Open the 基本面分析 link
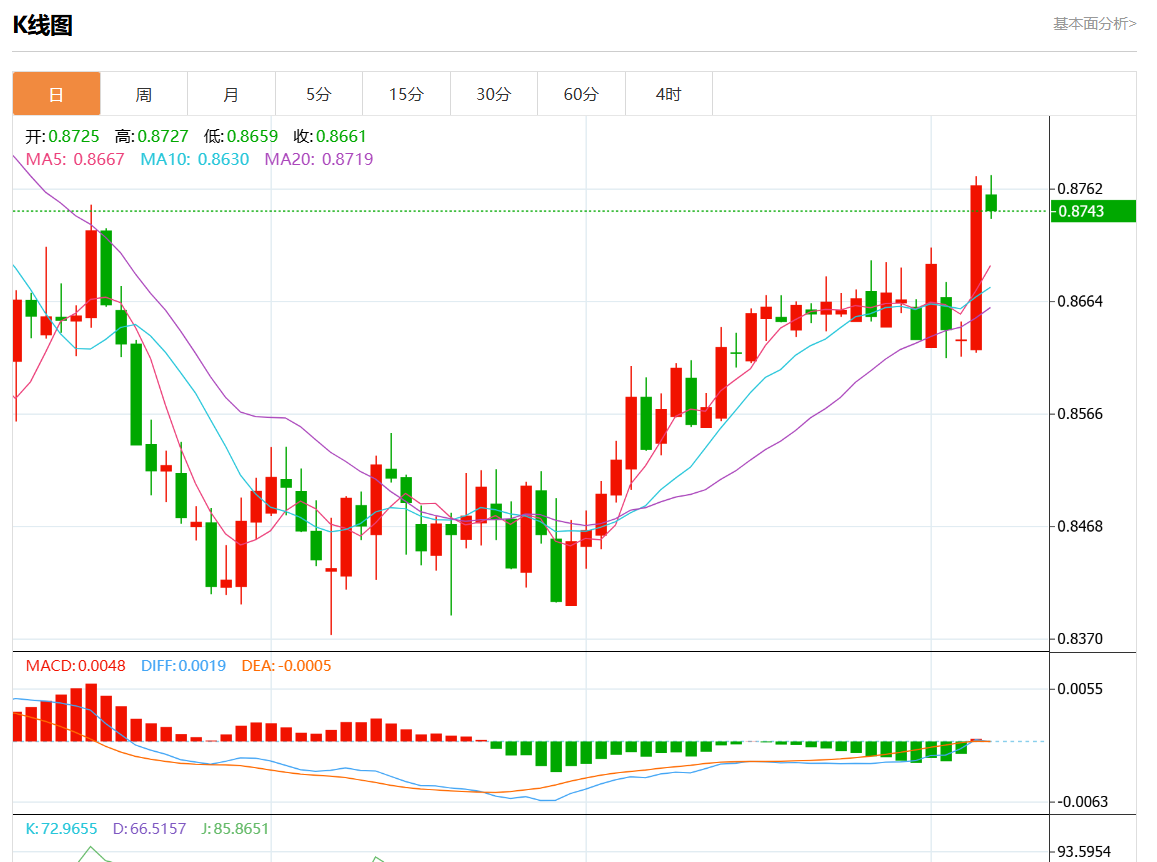 (1094, 23)
